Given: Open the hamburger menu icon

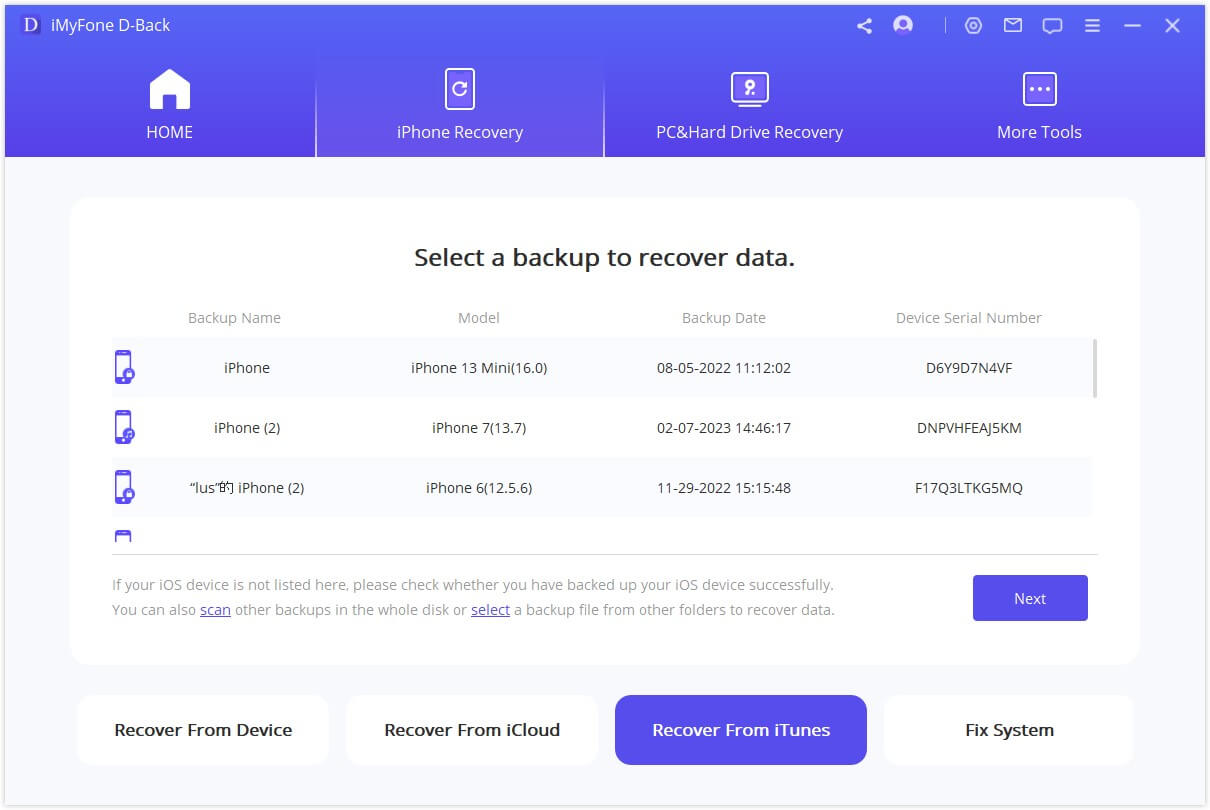Looking at the screenshot, I should [1092, 26].
